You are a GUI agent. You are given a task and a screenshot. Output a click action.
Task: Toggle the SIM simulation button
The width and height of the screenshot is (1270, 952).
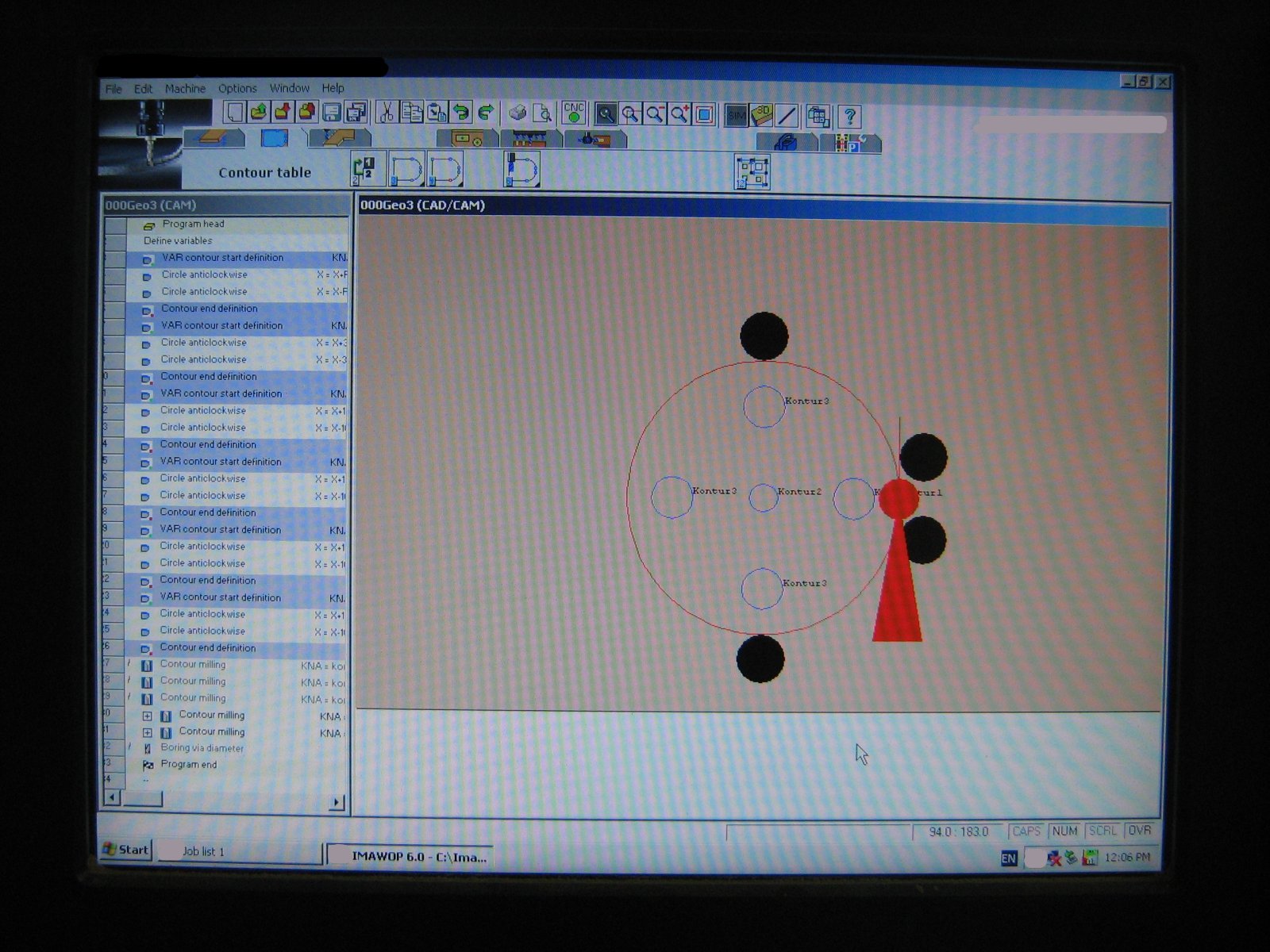pos(737,116)
